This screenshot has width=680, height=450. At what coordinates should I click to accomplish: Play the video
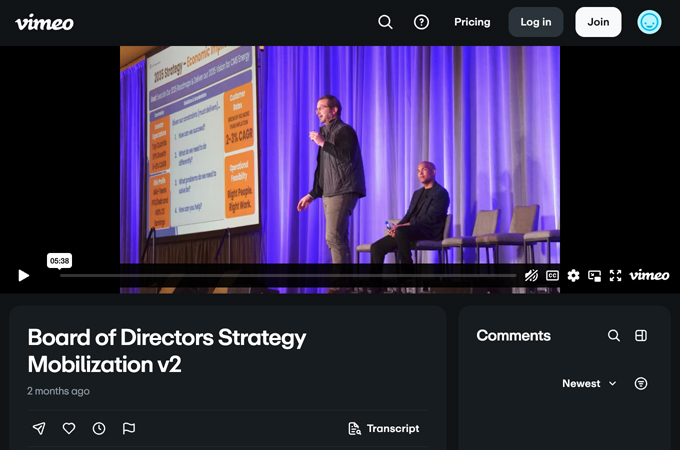pos(23,275)
